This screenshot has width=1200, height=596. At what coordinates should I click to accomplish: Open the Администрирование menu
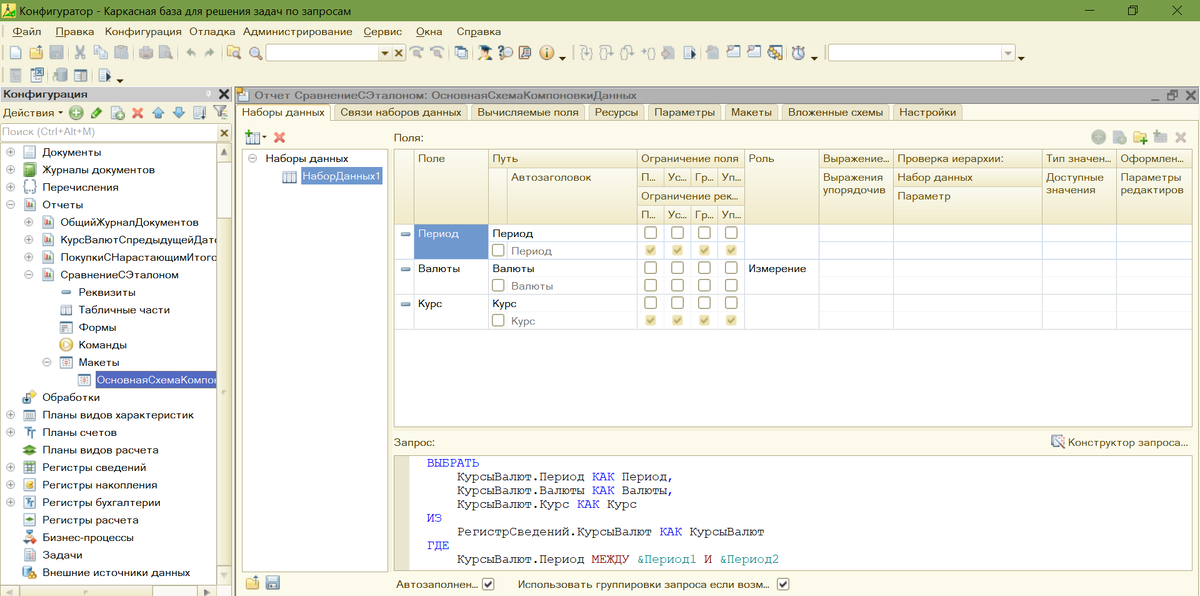tap(297, 31)
